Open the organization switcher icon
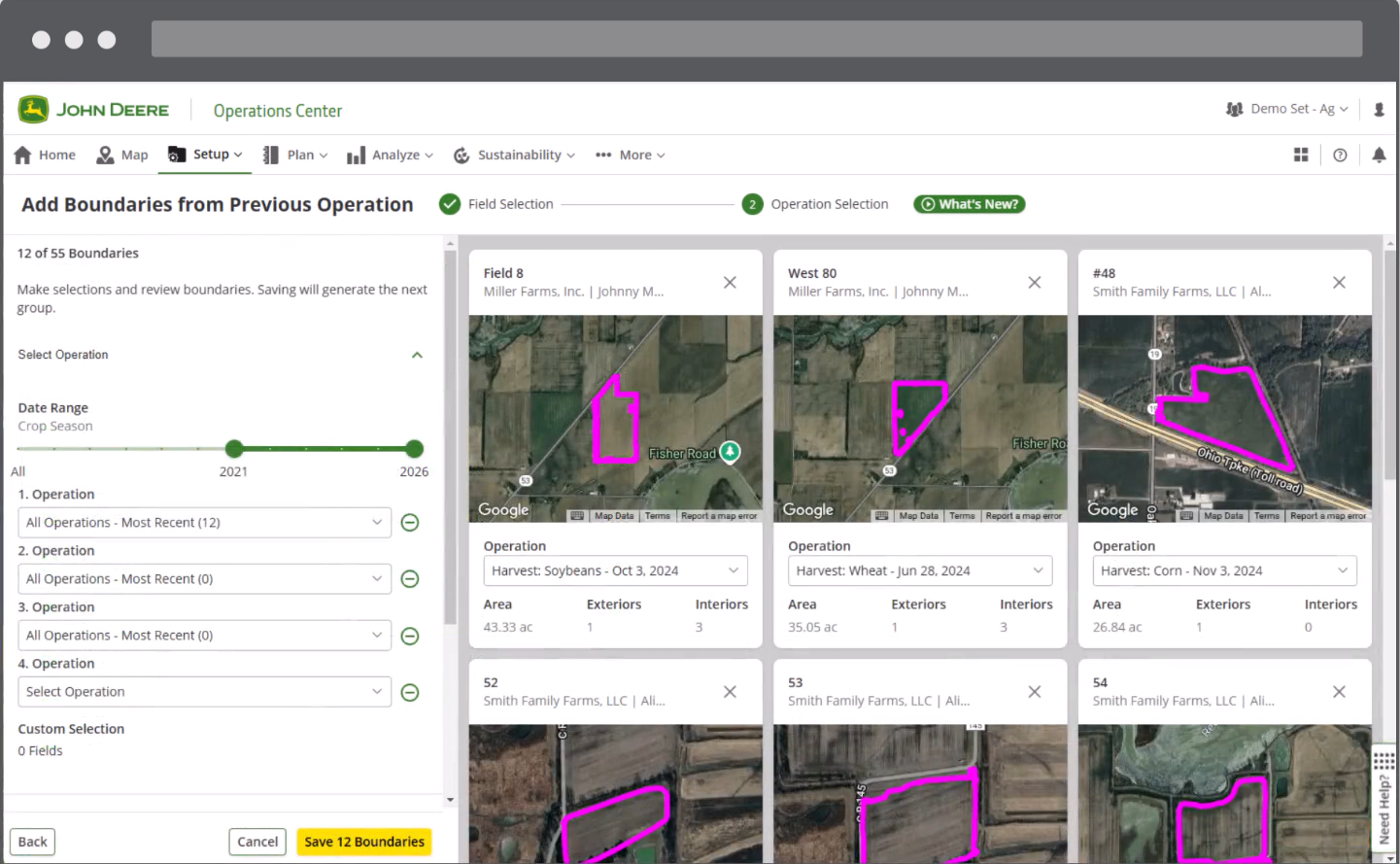Viewport: 1400px width, 864px height. (1235, 109)
